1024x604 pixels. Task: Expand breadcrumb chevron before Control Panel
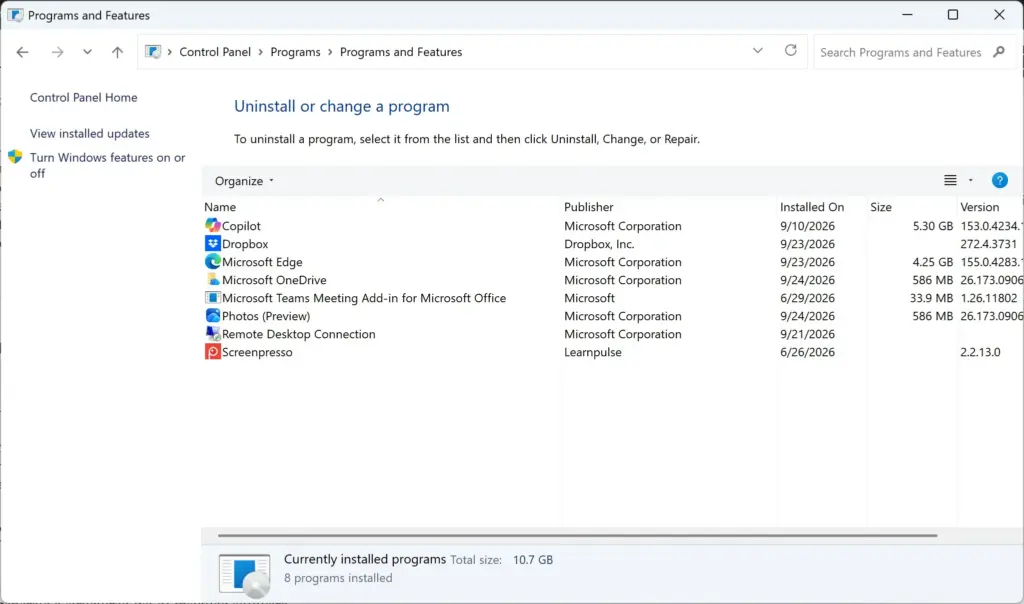click(169, 52)
